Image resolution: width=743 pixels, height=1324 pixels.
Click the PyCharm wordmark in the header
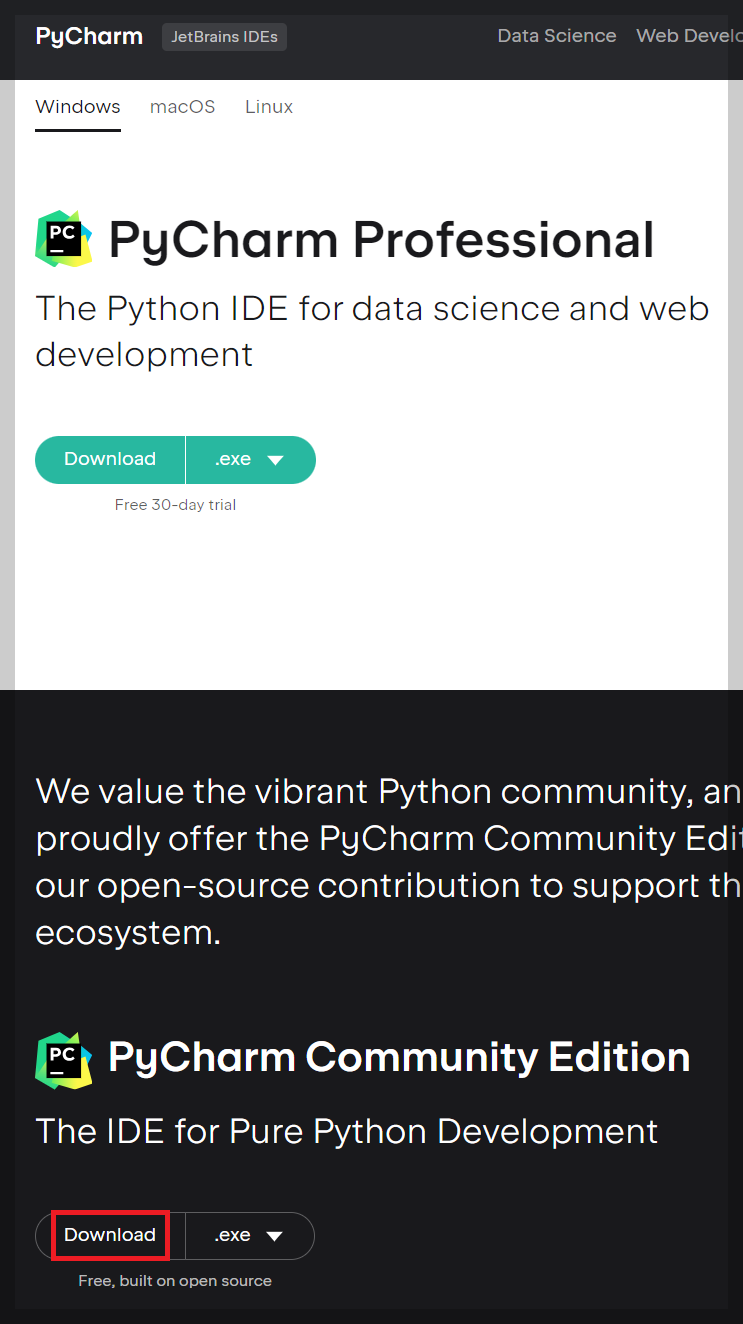coord(88,36)
